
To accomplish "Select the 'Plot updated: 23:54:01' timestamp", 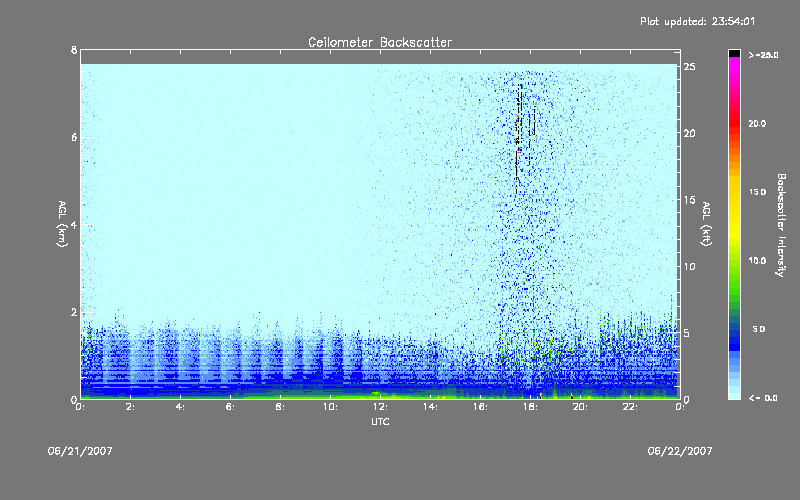I will pyautogui.click(x=697, y=21).
